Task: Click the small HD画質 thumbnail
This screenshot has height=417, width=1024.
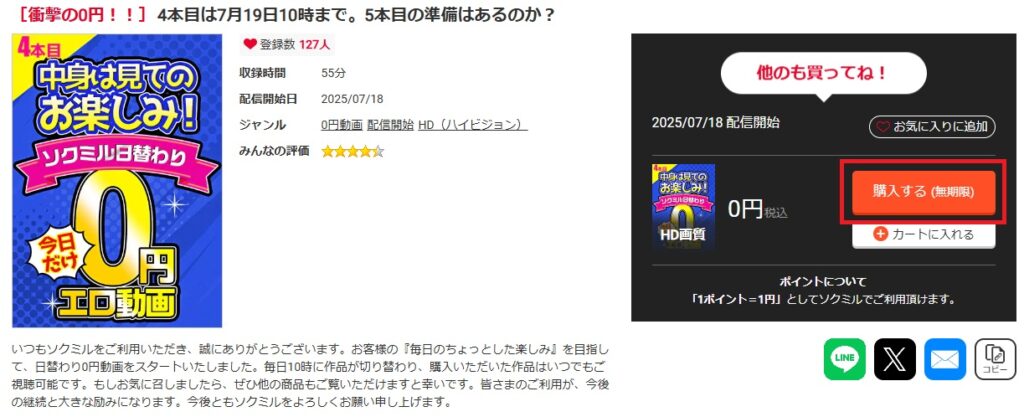Action: coord(683,206)
